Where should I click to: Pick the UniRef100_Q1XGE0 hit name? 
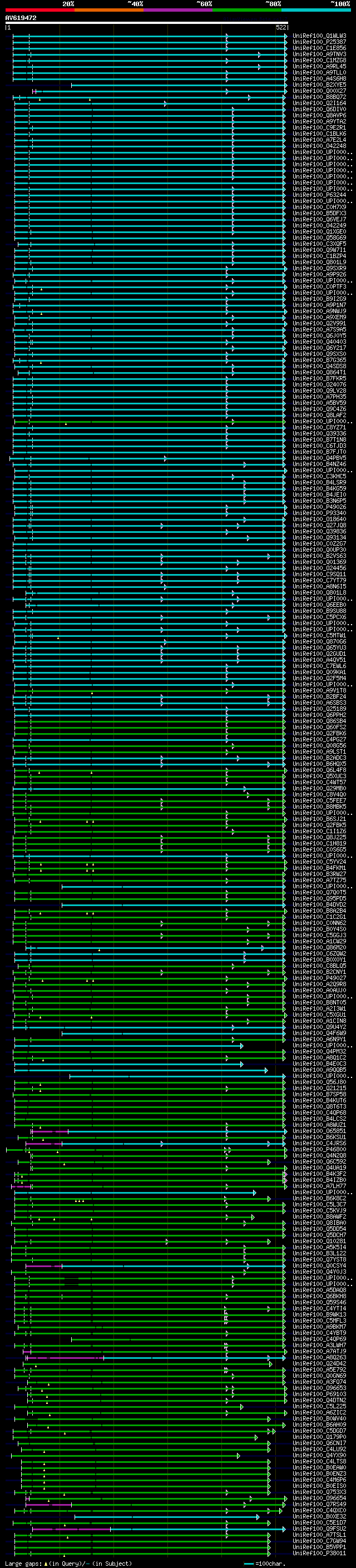pyautogui.click(x=319, y=232)
